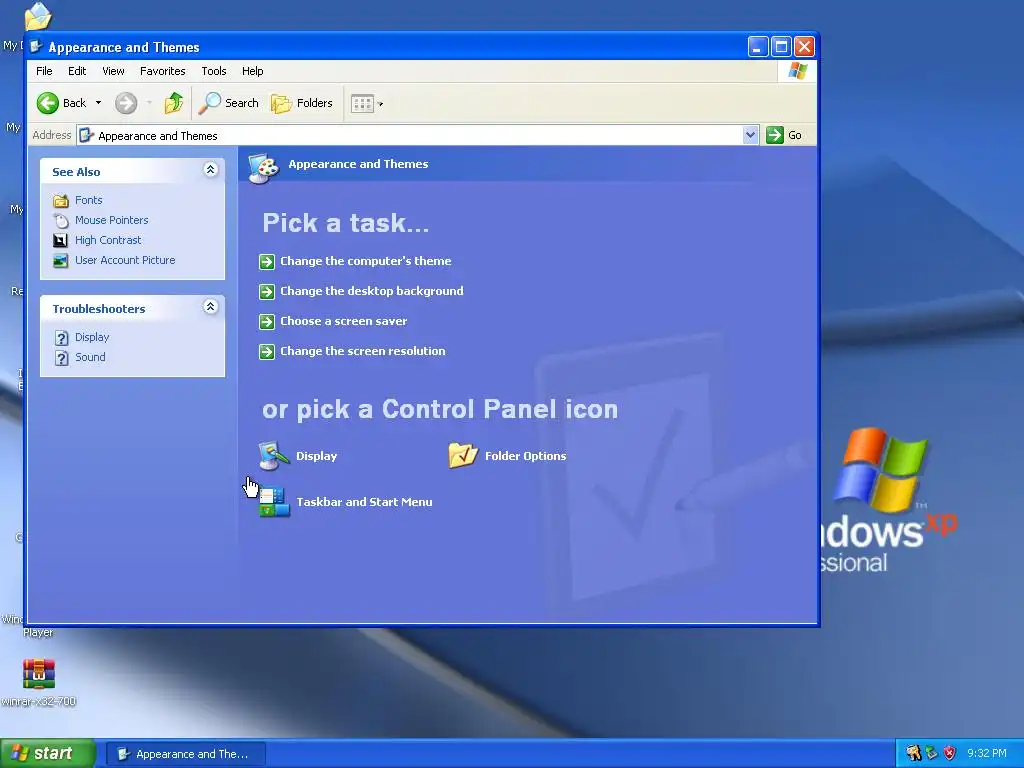
Task: Open the Display troubleshooter link
Action: (92, 337)
